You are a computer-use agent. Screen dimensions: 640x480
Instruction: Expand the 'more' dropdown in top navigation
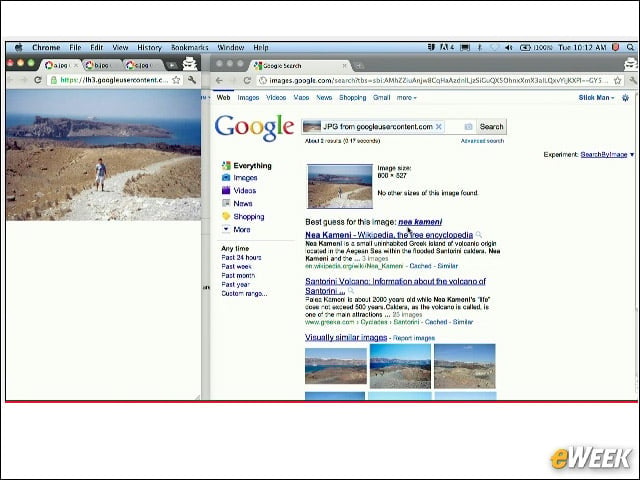407,98
